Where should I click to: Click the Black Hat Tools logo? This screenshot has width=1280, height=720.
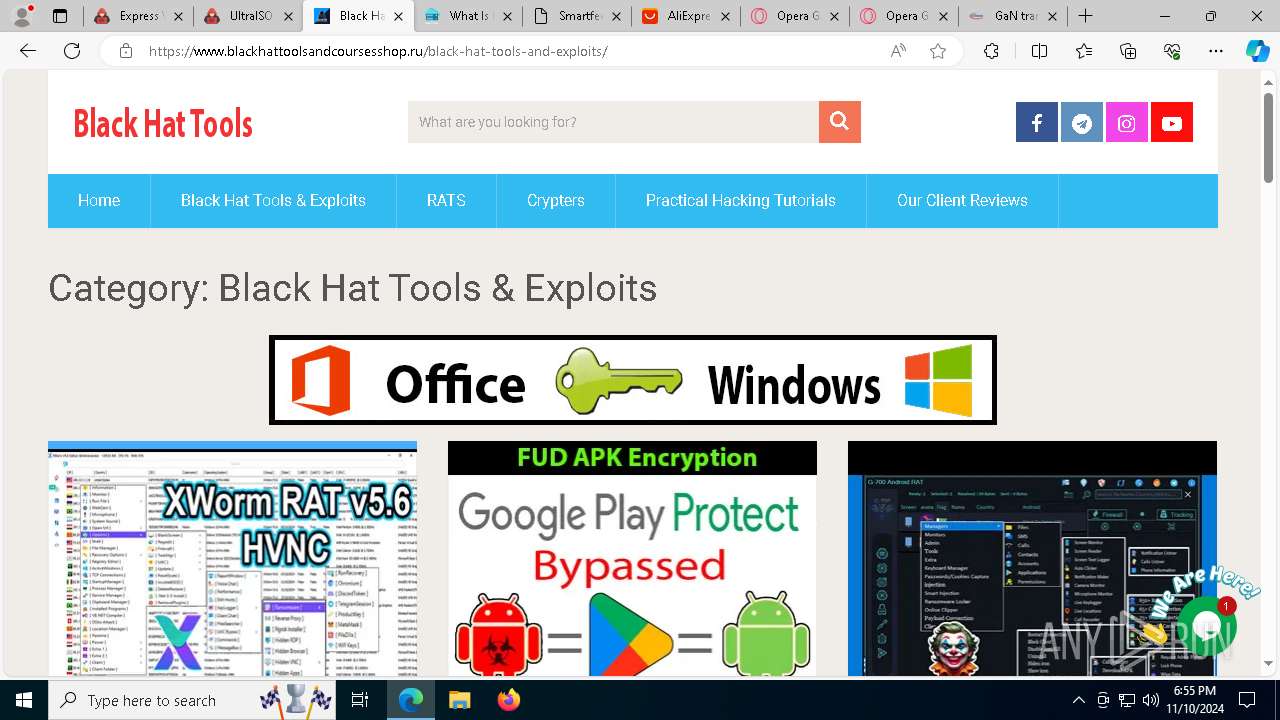click(163, 123)
